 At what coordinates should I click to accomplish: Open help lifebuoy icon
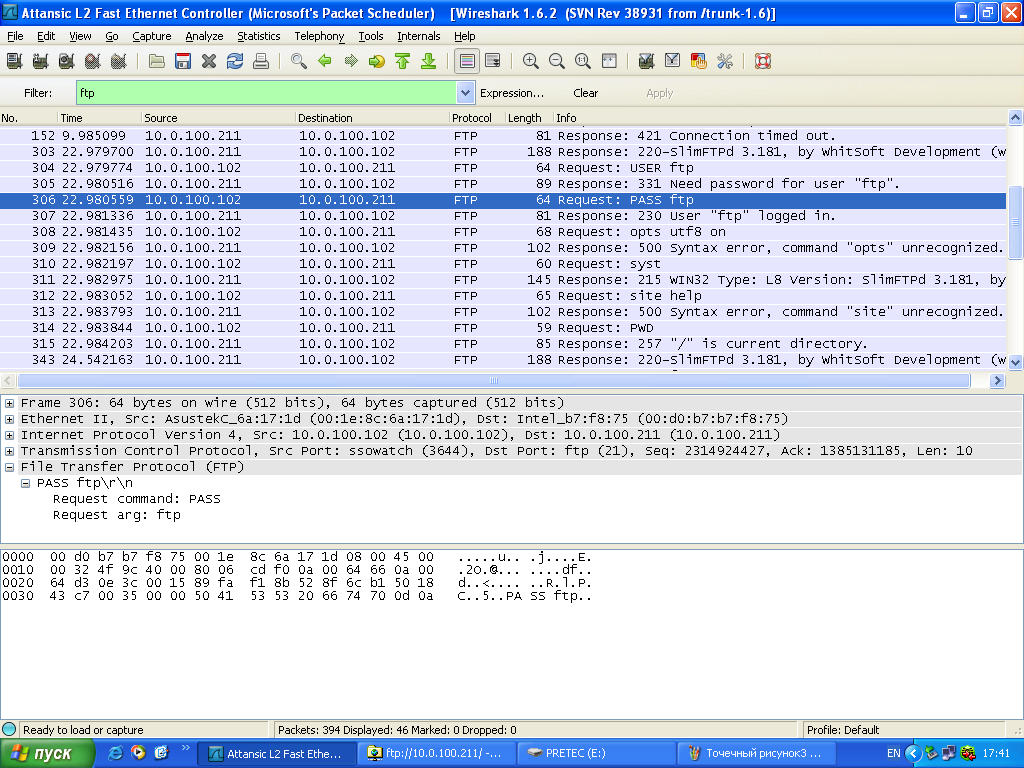point(763,61)
